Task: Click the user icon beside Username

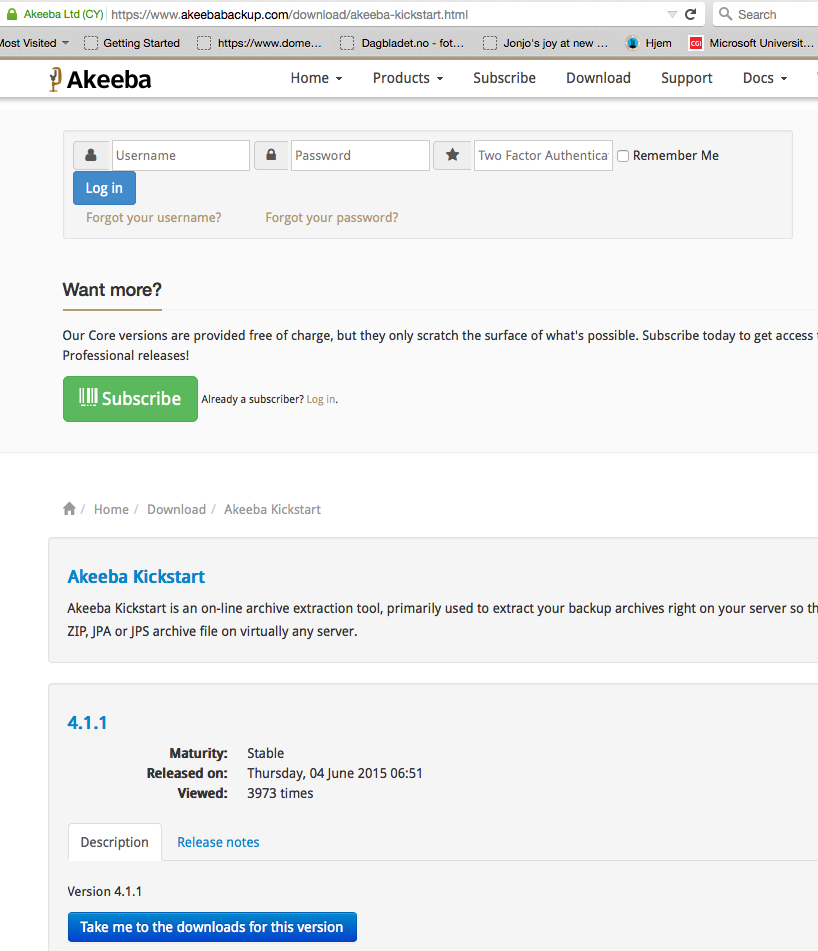Action: (x=91, y=155)
